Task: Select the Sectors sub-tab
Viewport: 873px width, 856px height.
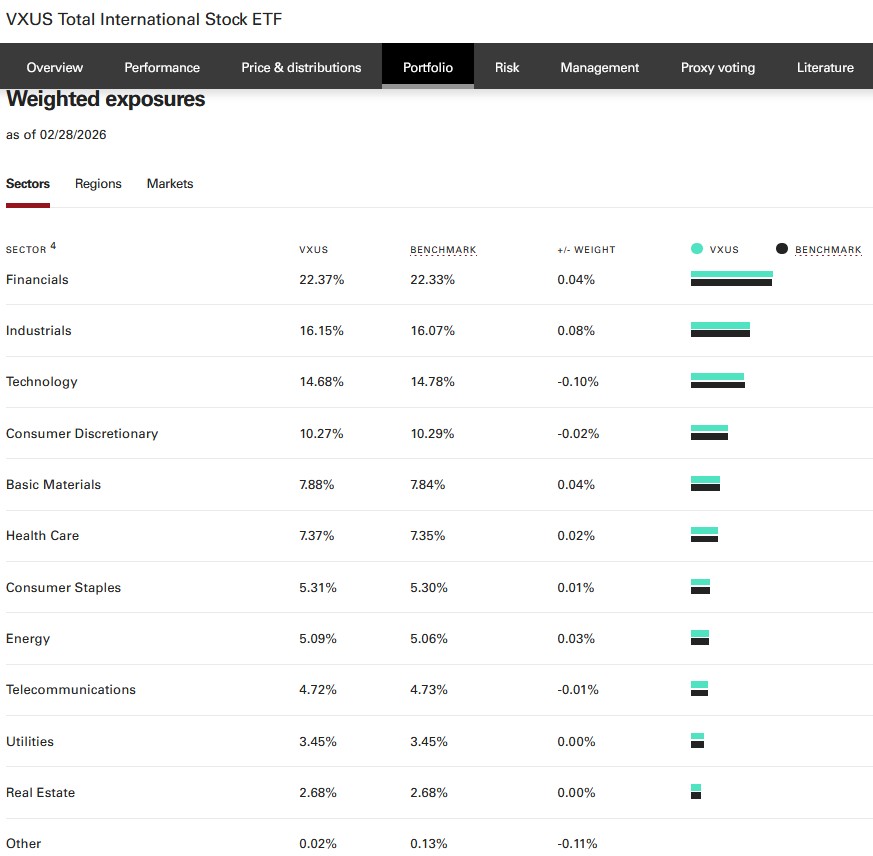Action: 28,184
